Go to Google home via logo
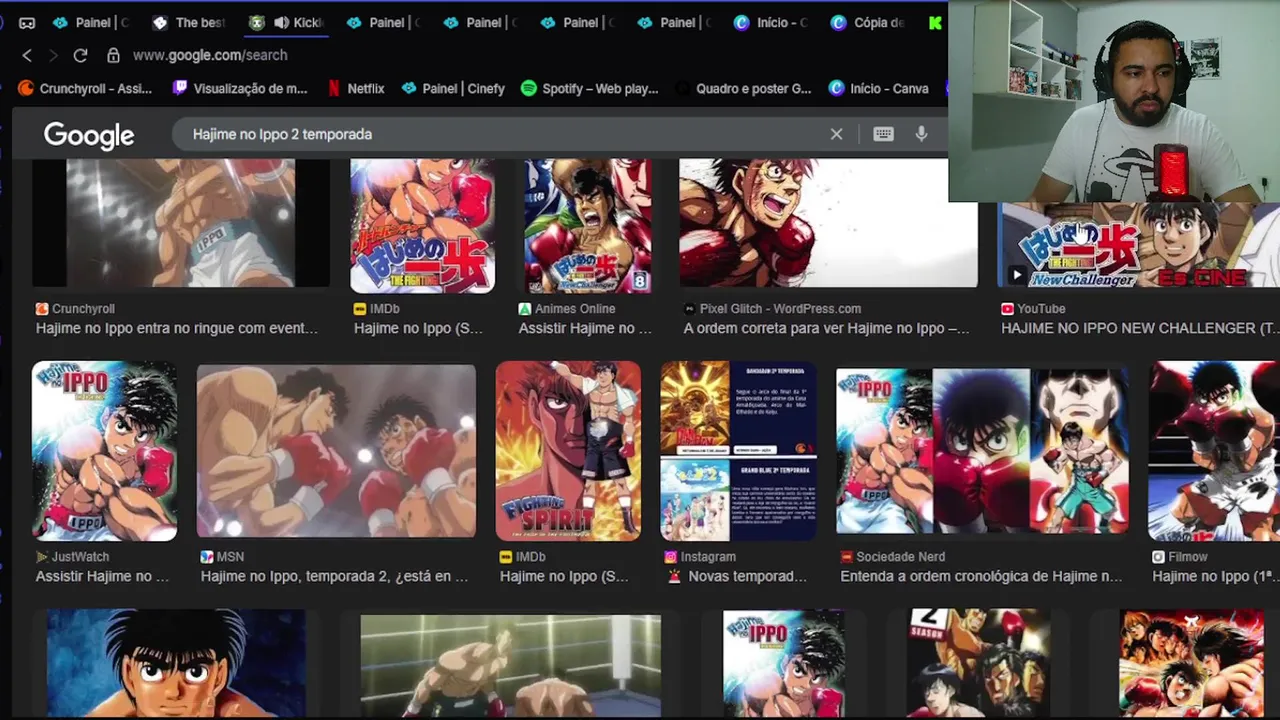The image size is (1280, 720). (89, 135)
